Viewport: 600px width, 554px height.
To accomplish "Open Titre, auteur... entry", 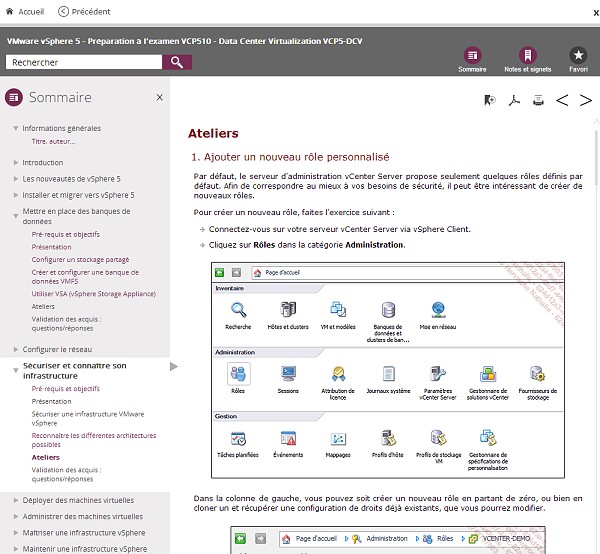I will pos(53,142).
